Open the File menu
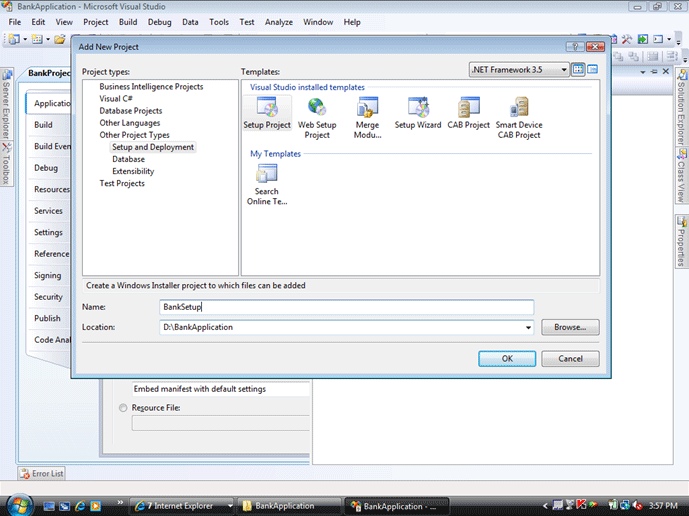 click(15, 22)
